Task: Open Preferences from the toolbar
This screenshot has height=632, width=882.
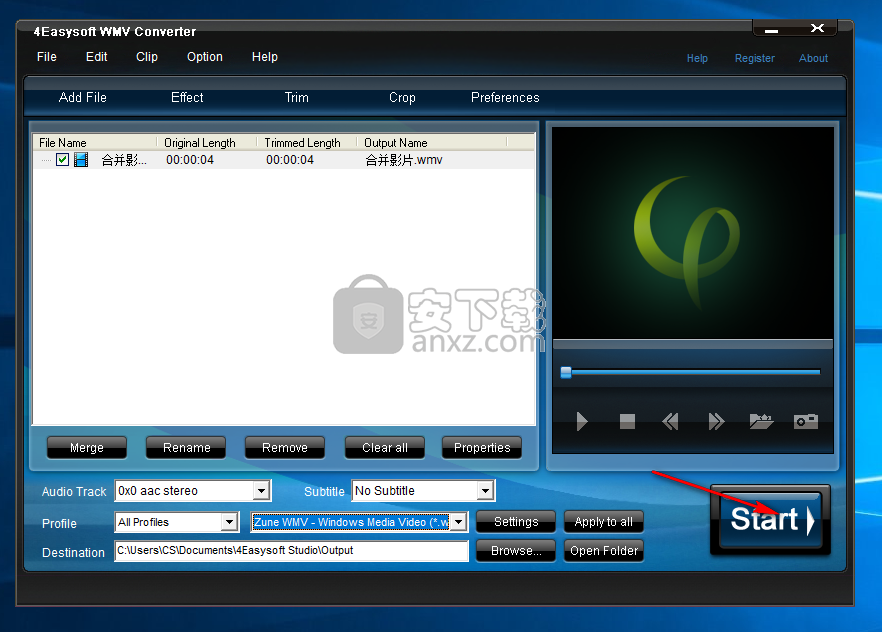Action: coord(505,97)
